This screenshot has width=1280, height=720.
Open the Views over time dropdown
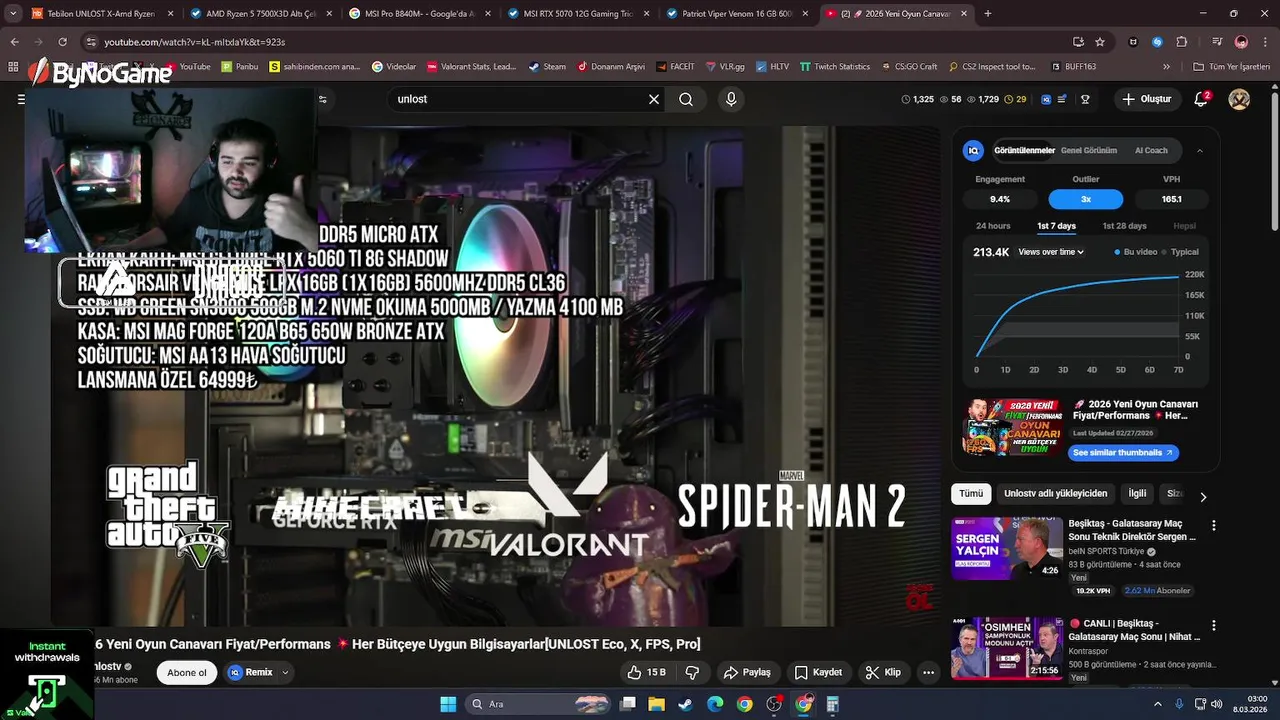(x=1051, y=252)
